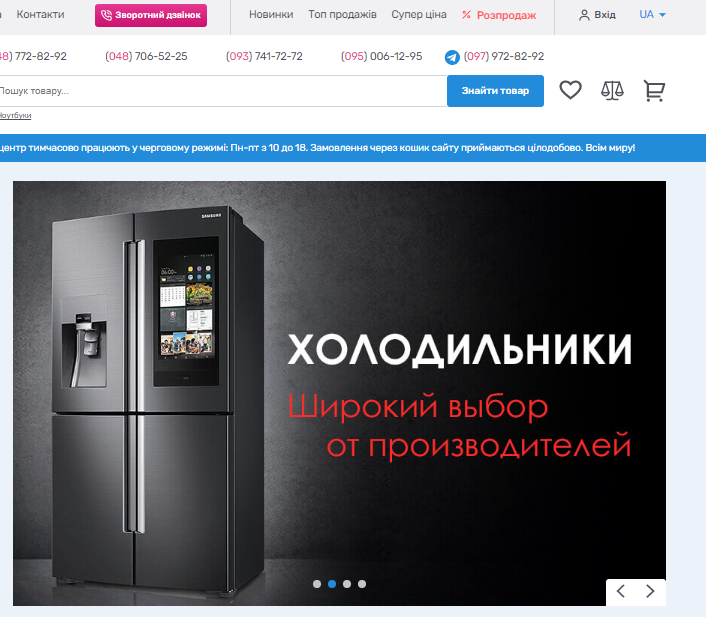Image resolution: width=706 pixels, height=617 pixels.
Task: Click the Холодильники refrigerator banner image
Action: [339, 393]
